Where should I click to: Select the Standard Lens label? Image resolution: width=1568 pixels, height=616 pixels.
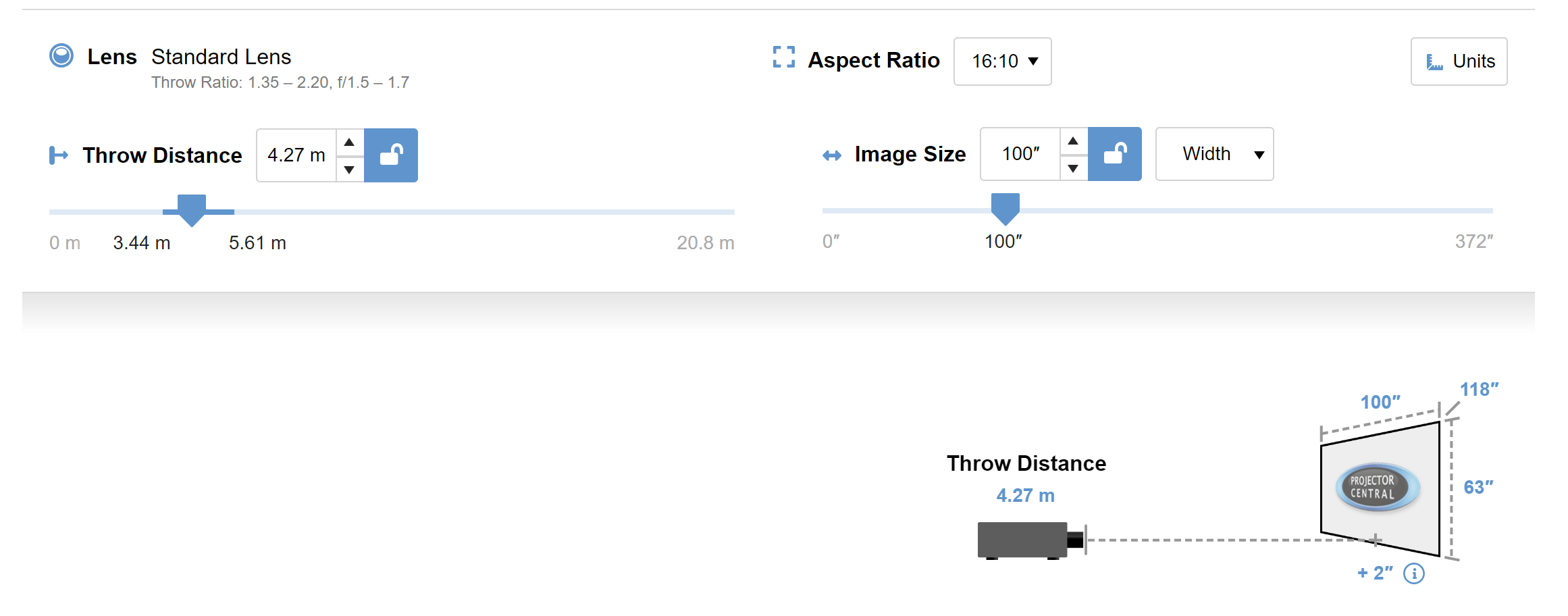point(221,57)
